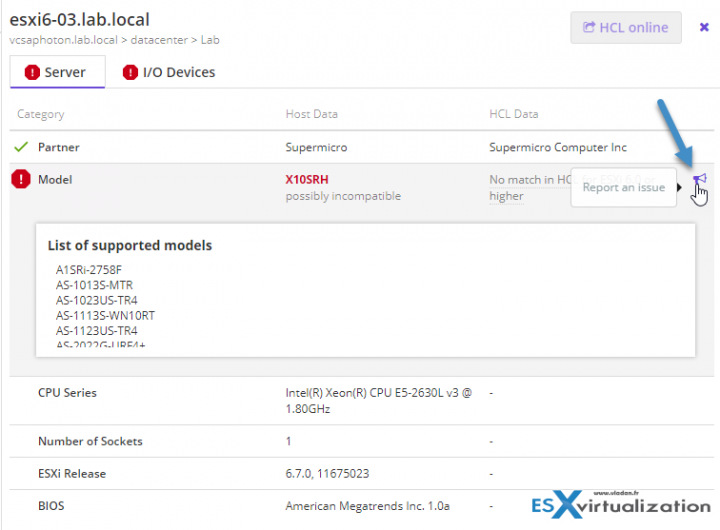Click the external link icon in HCL online
Image resolution: width=720 pixels, height=530 pixels.
589,27
